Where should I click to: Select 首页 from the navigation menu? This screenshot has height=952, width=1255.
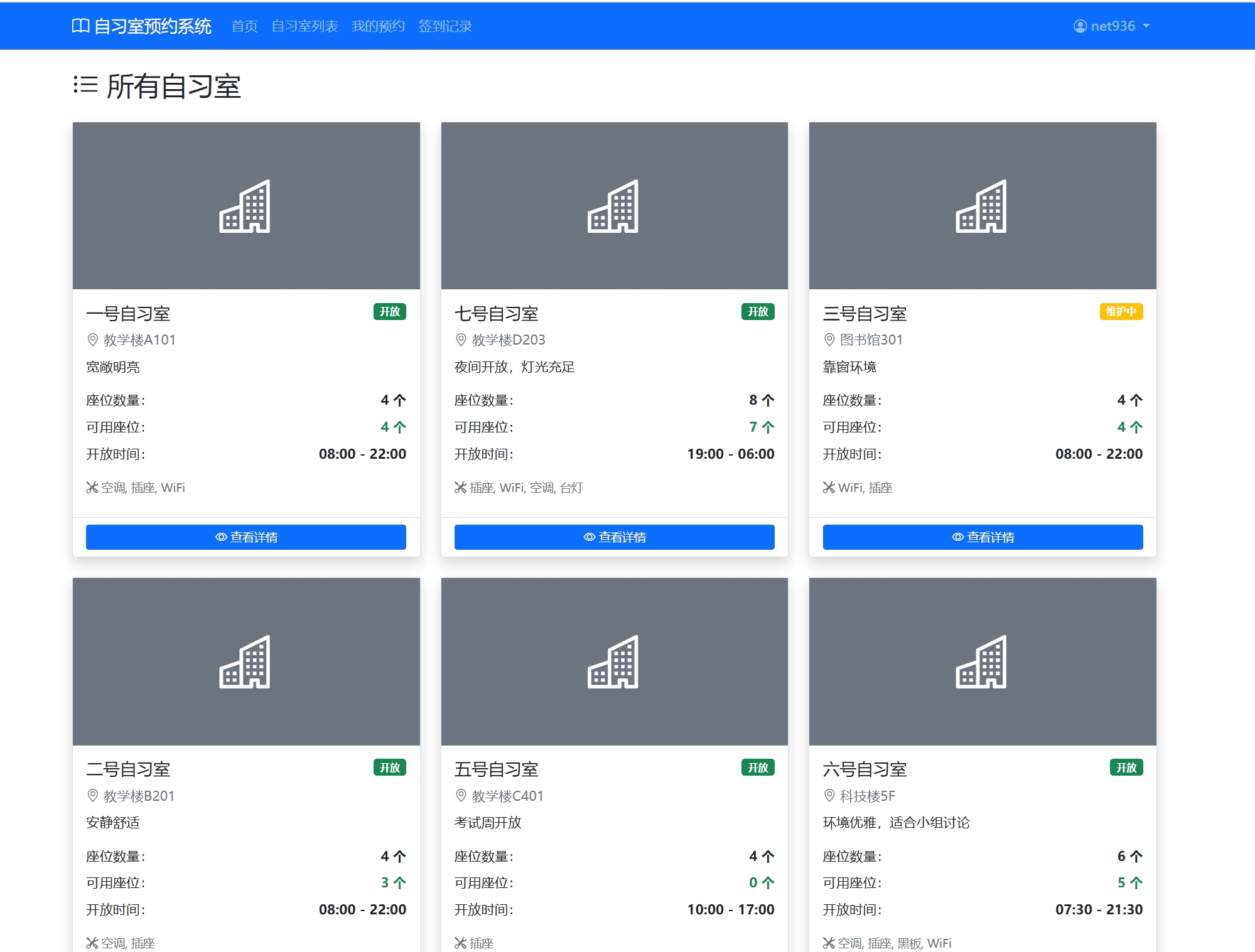(244, 26)
